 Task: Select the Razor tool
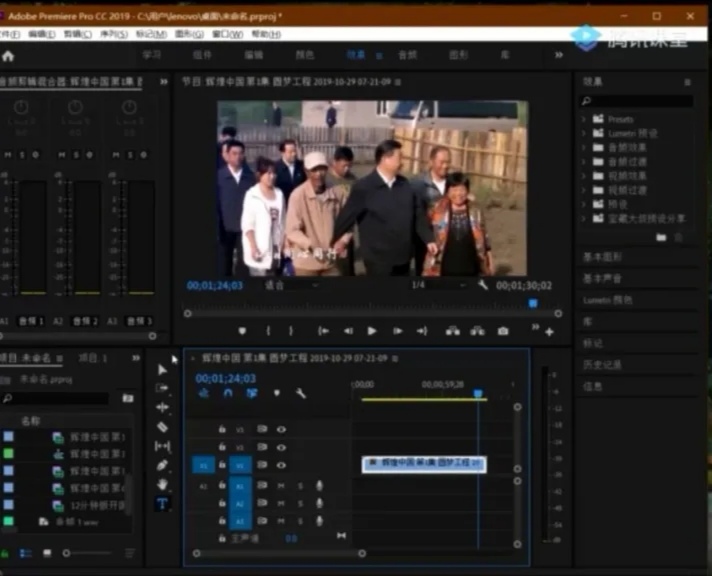(163, 427)
